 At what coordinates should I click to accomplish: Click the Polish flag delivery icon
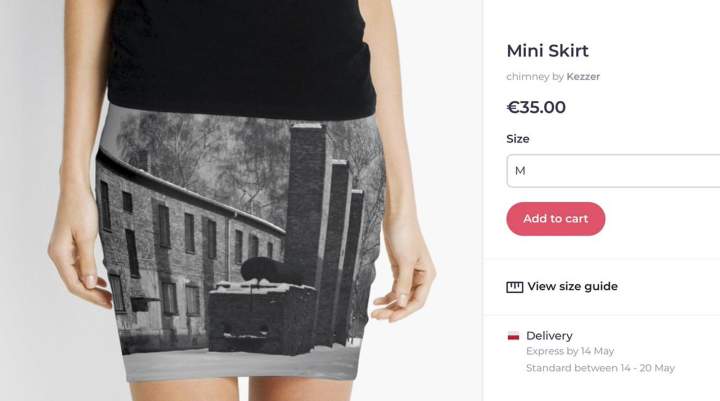[513, 336]
